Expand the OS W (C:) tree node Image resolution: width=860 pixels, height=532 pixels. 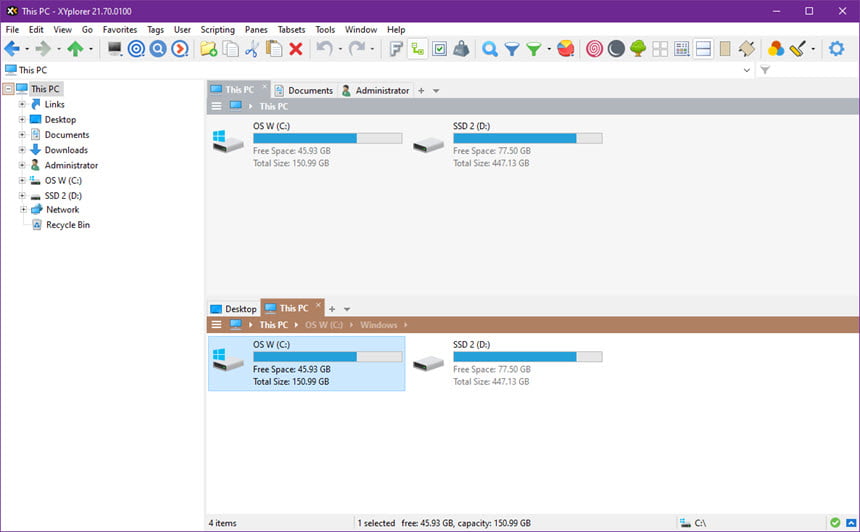[x=22, y=180]
